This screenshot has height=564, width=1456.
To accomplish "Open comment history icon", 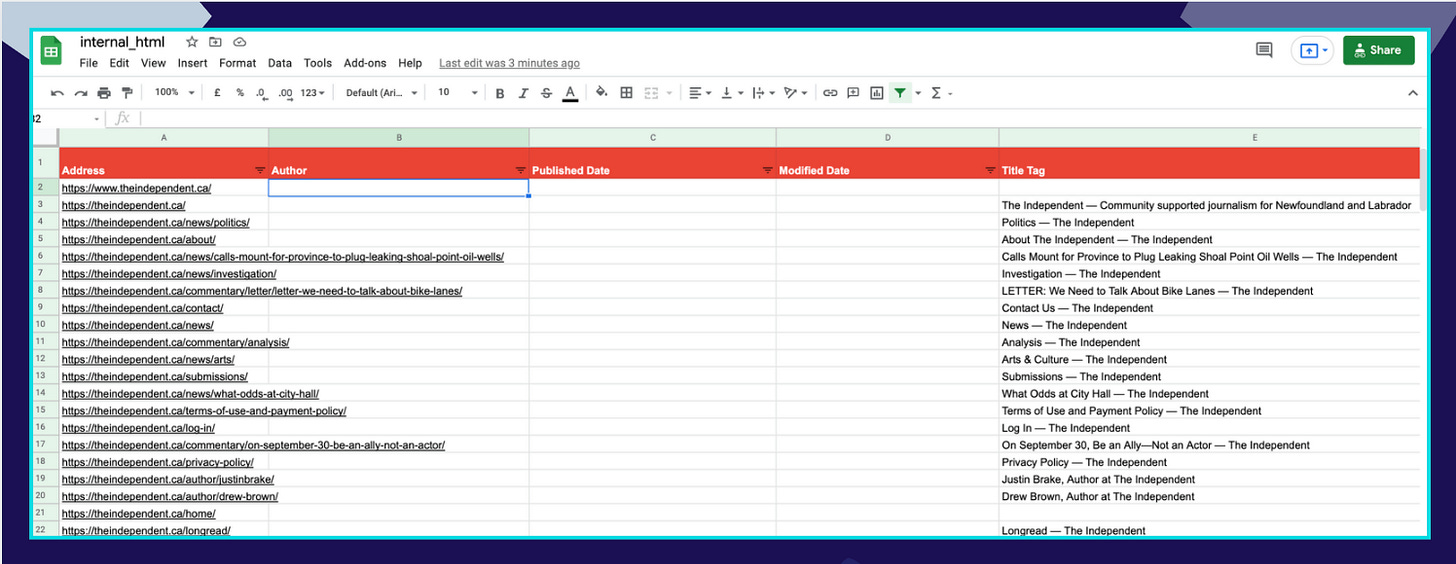I will tap(1264, 50).
